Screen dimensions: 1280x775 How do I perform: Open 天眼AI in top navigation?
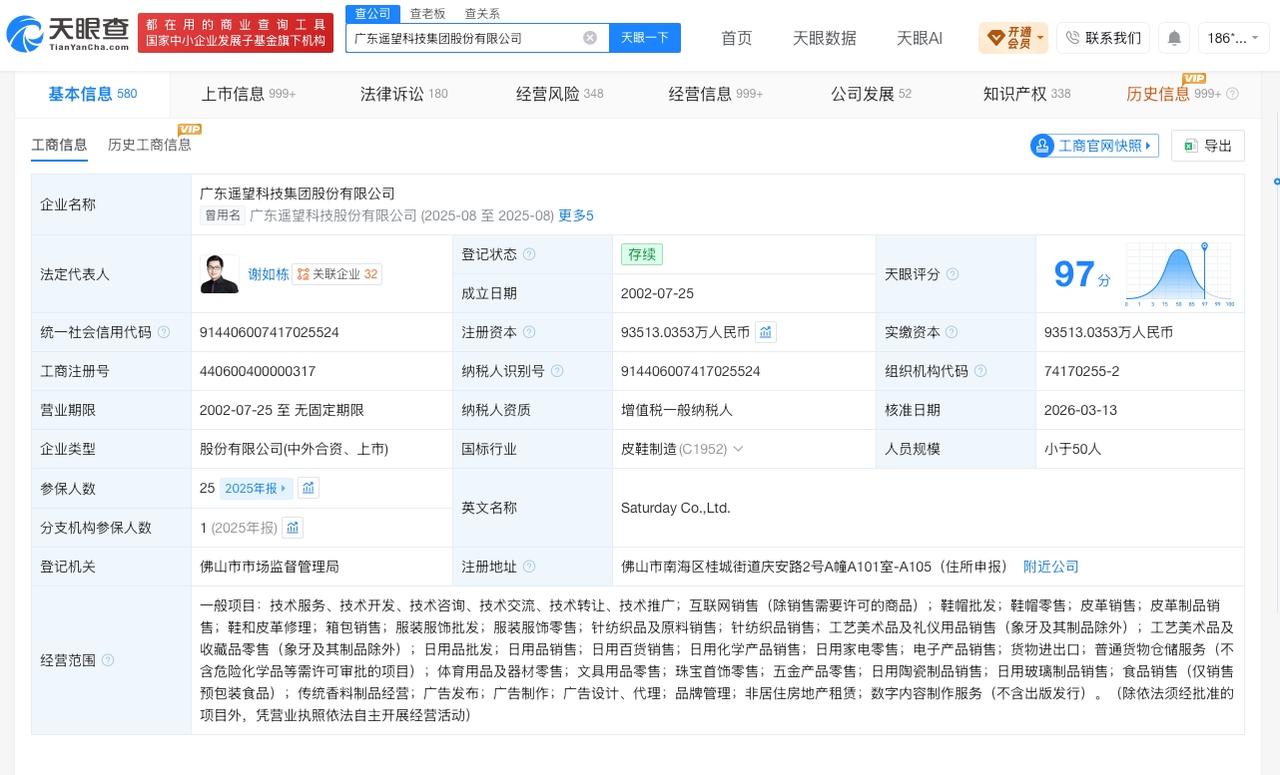pyautogui.click(x=920, y=38)
